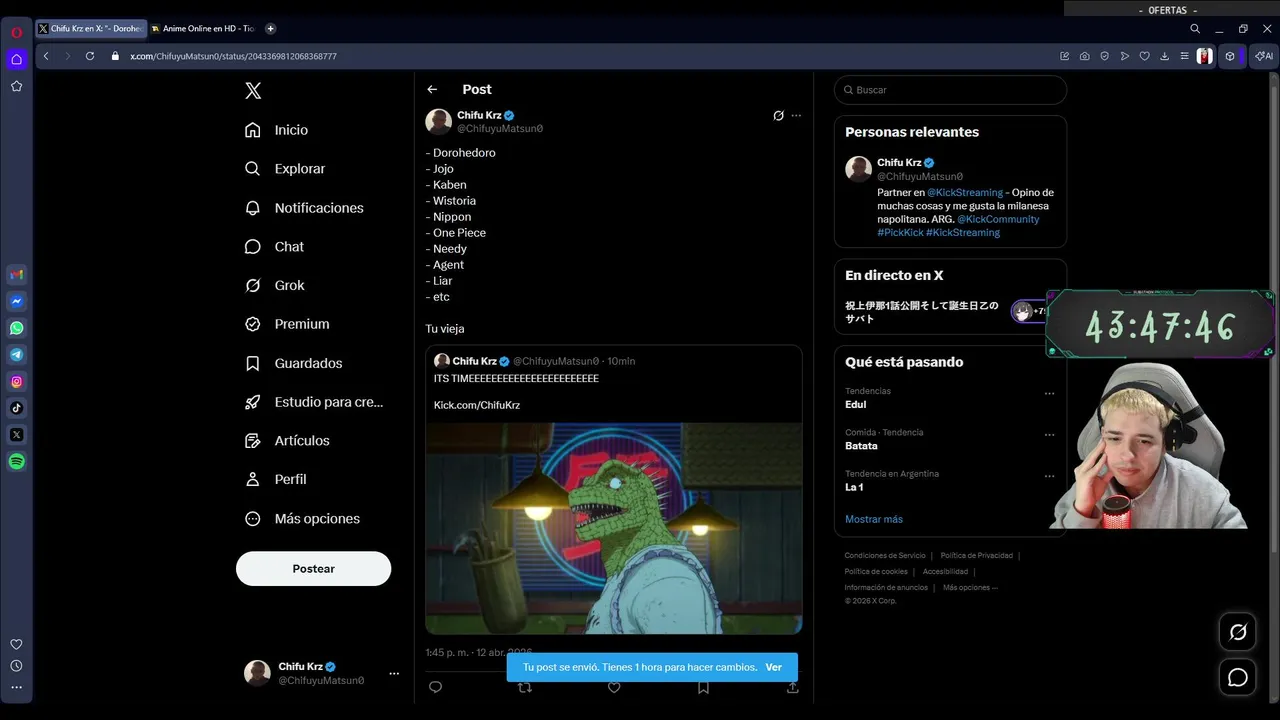
Task: Open Premium in navigation
Action: tap(288, 324)
